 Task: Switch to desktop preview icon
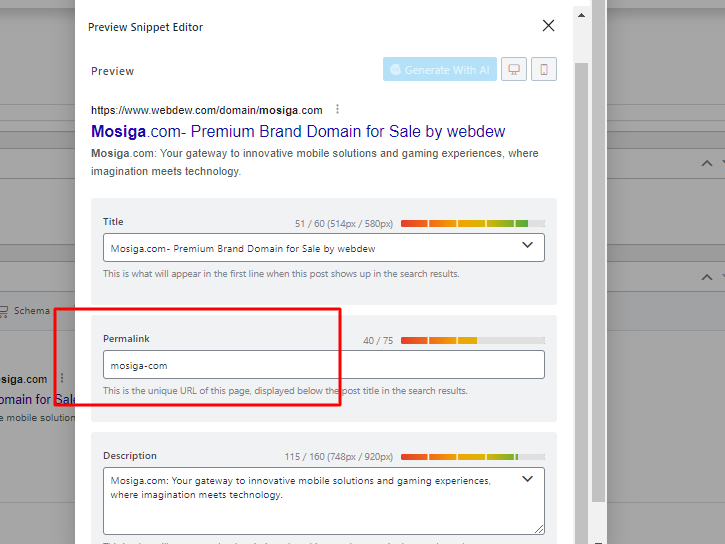[x=514, y=69]
